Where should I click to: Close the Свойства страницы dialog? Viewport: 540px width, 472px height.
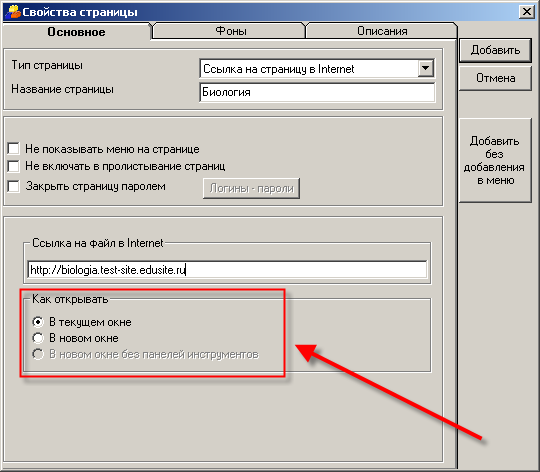[527, 12]
